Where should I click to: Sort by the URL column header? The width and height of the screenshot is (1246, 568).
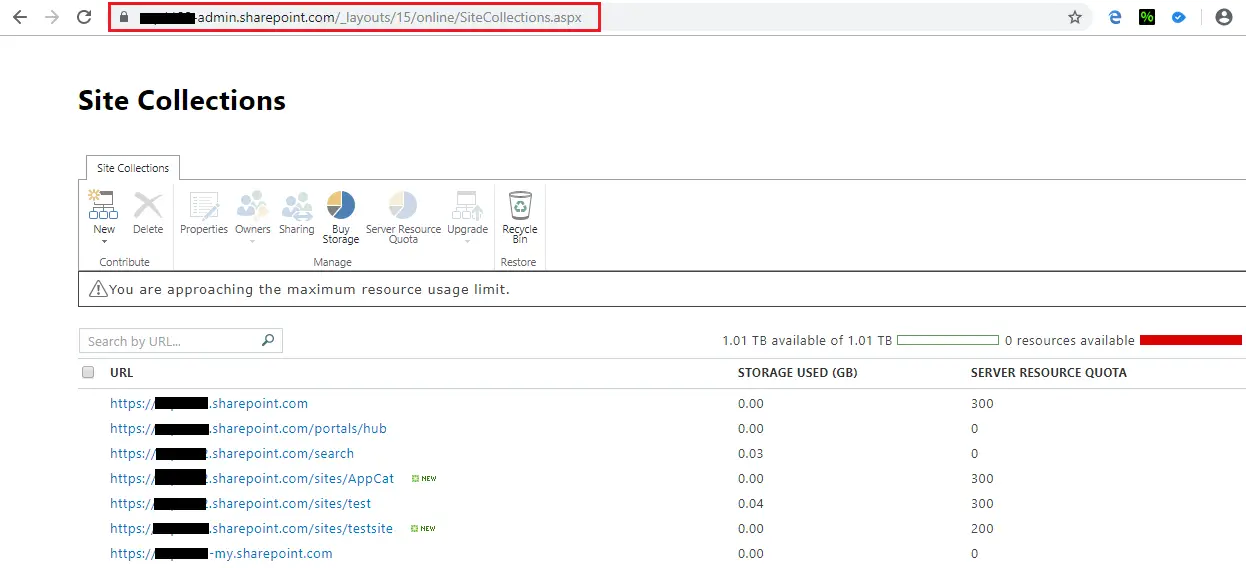click(x=121, y=372)
